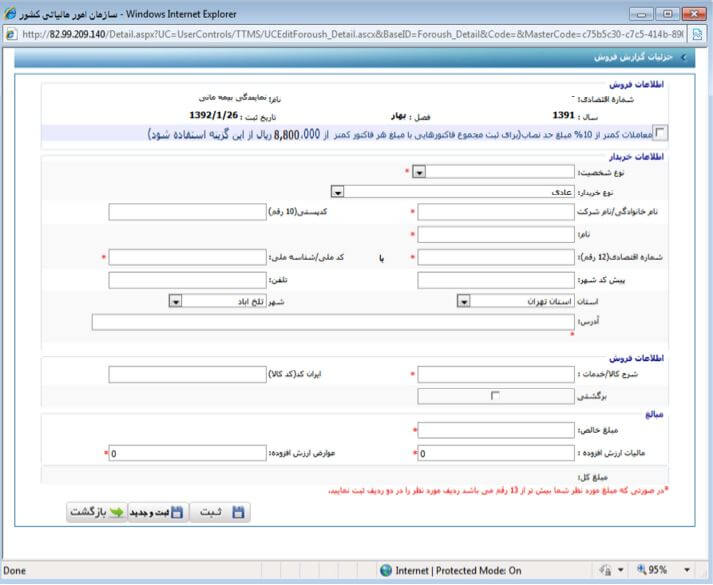Open the استان dropdown set to استان تهران

(463, 301)
